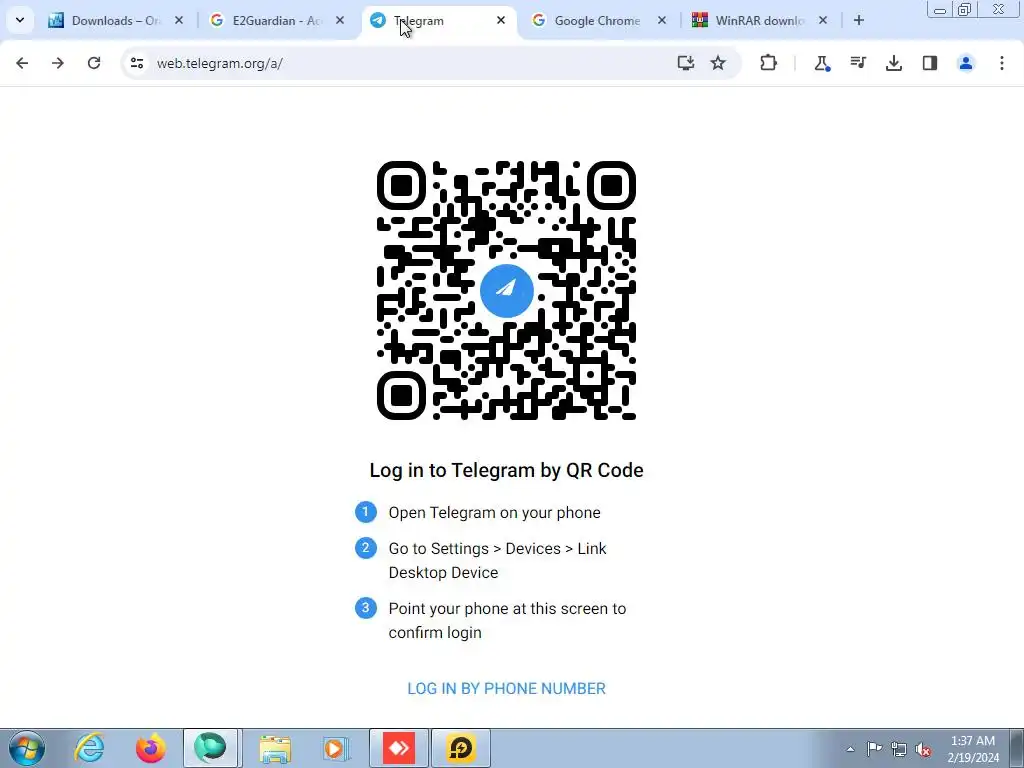Go back to previous page
The height and width of the screenshot is (768, 1024).
click(22, 63)
